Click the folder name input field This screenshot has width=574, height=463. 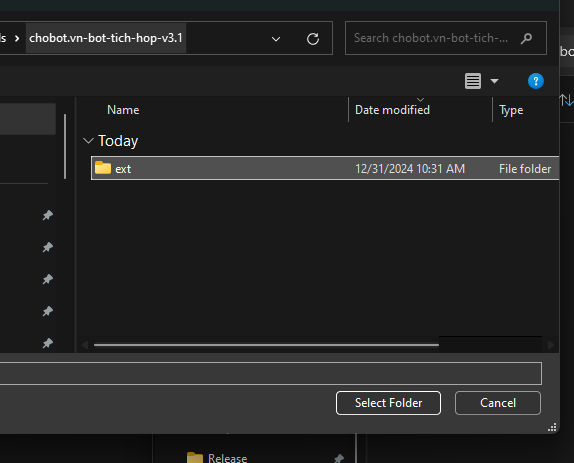(x=271, y=373)
